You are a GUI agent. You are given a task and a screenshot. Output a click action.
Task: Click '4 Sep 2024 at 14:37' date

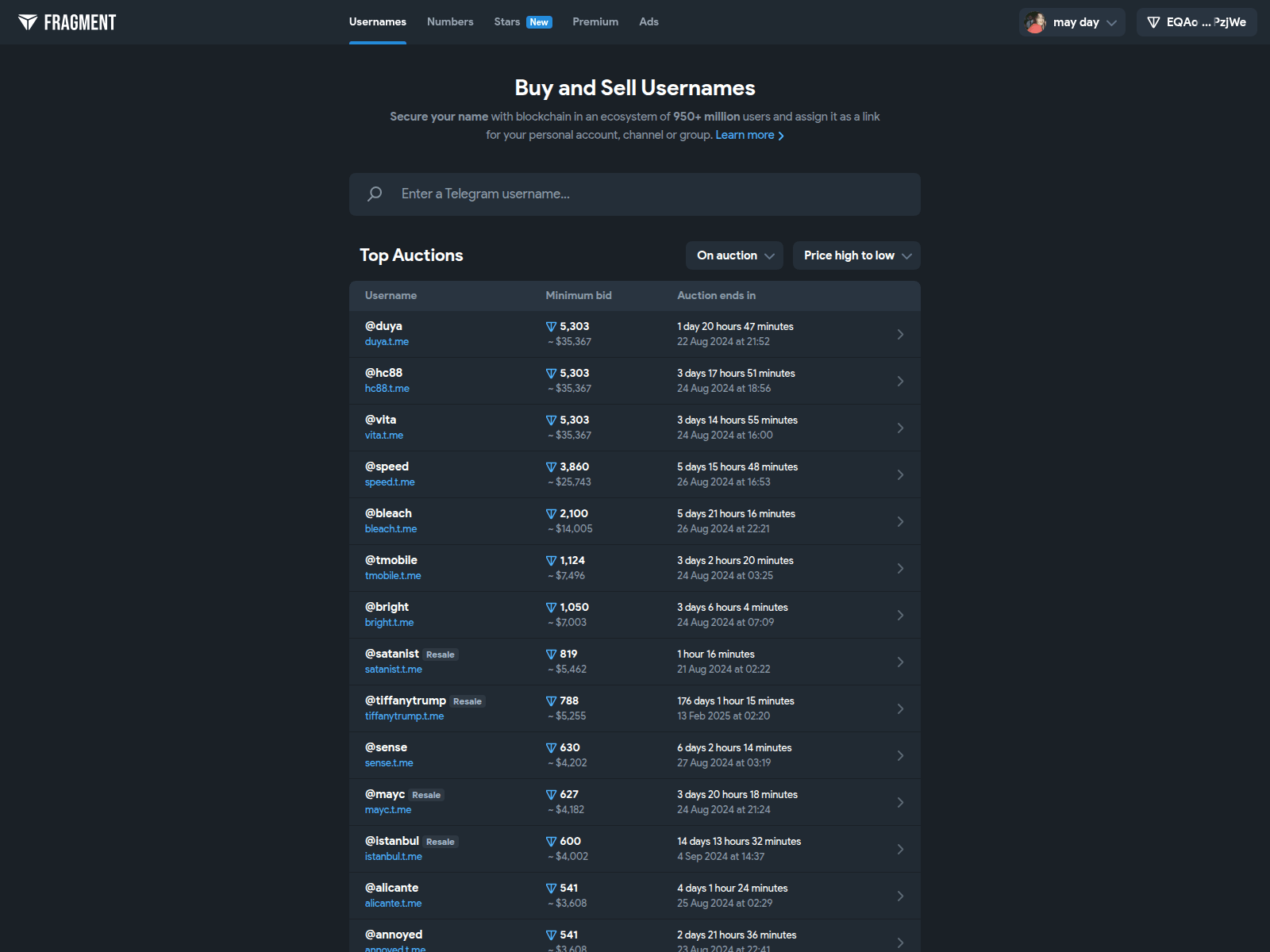click(x=721, y=857)
